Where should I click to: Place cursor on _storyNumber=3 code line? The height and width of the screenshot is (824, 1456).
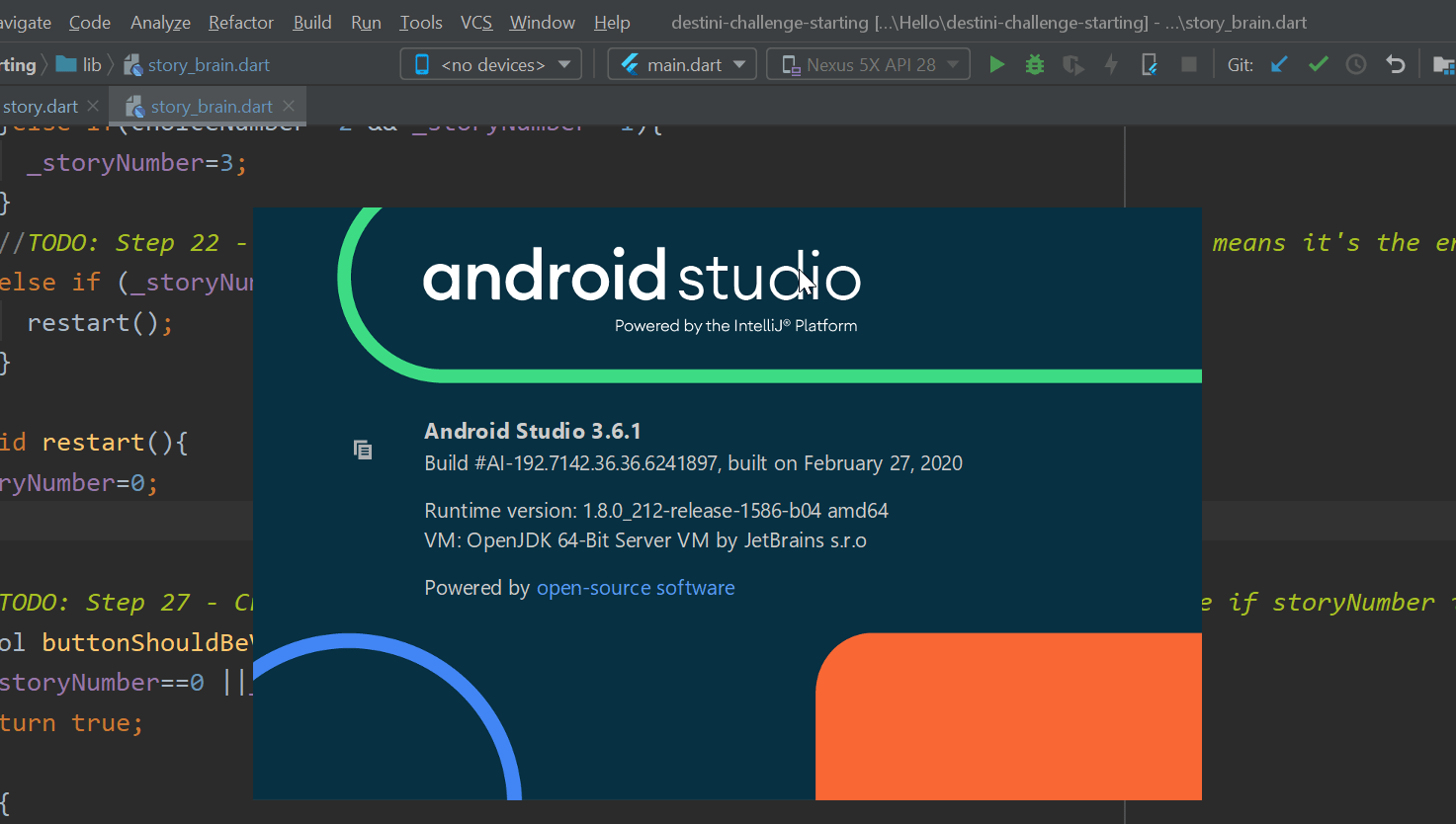(x=136, y=163)
